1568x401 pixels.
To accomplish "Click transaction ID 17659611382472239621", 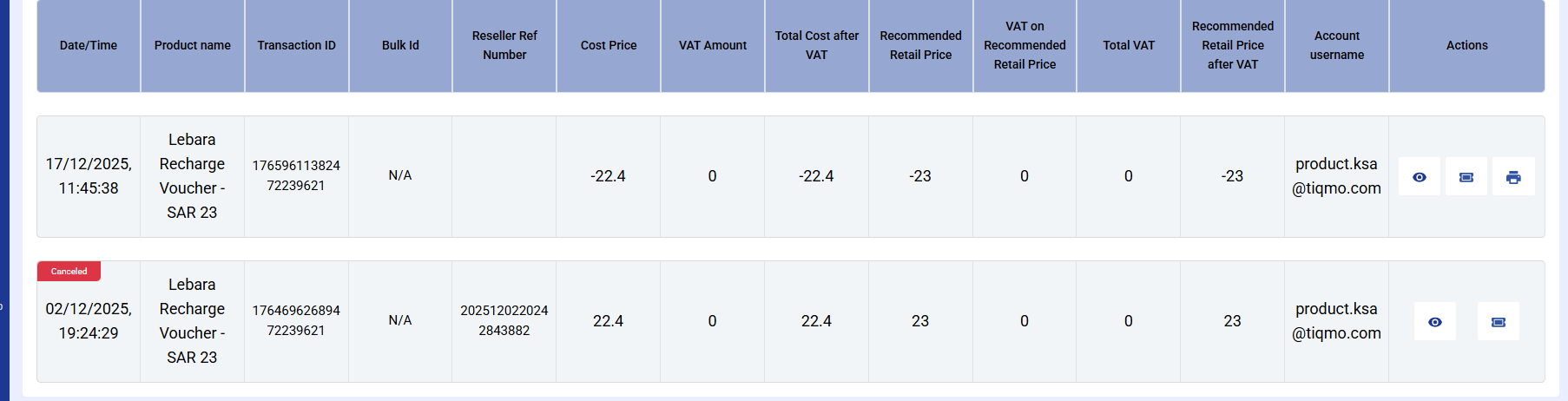I will (296, 175).
